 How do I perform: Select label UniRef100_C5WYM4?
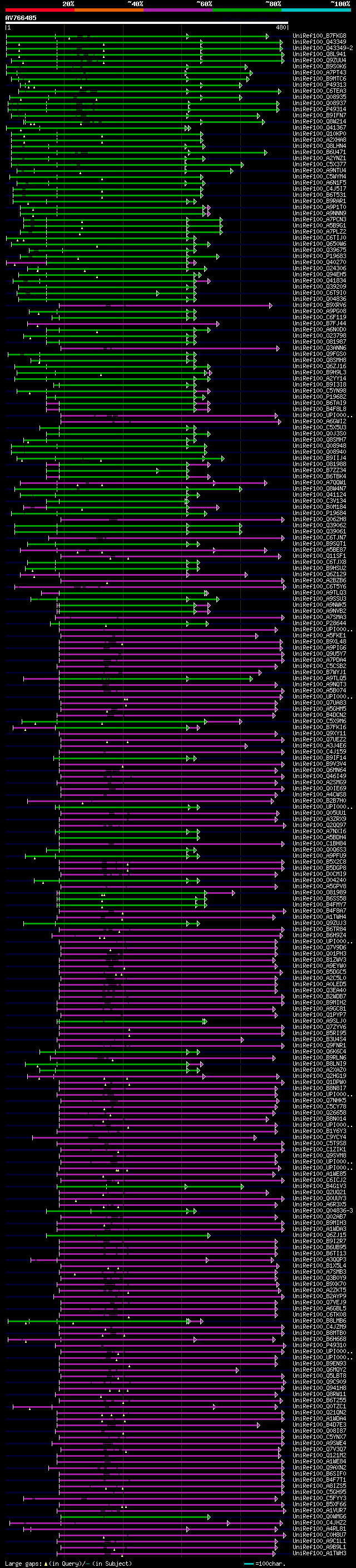pos(319,176)
